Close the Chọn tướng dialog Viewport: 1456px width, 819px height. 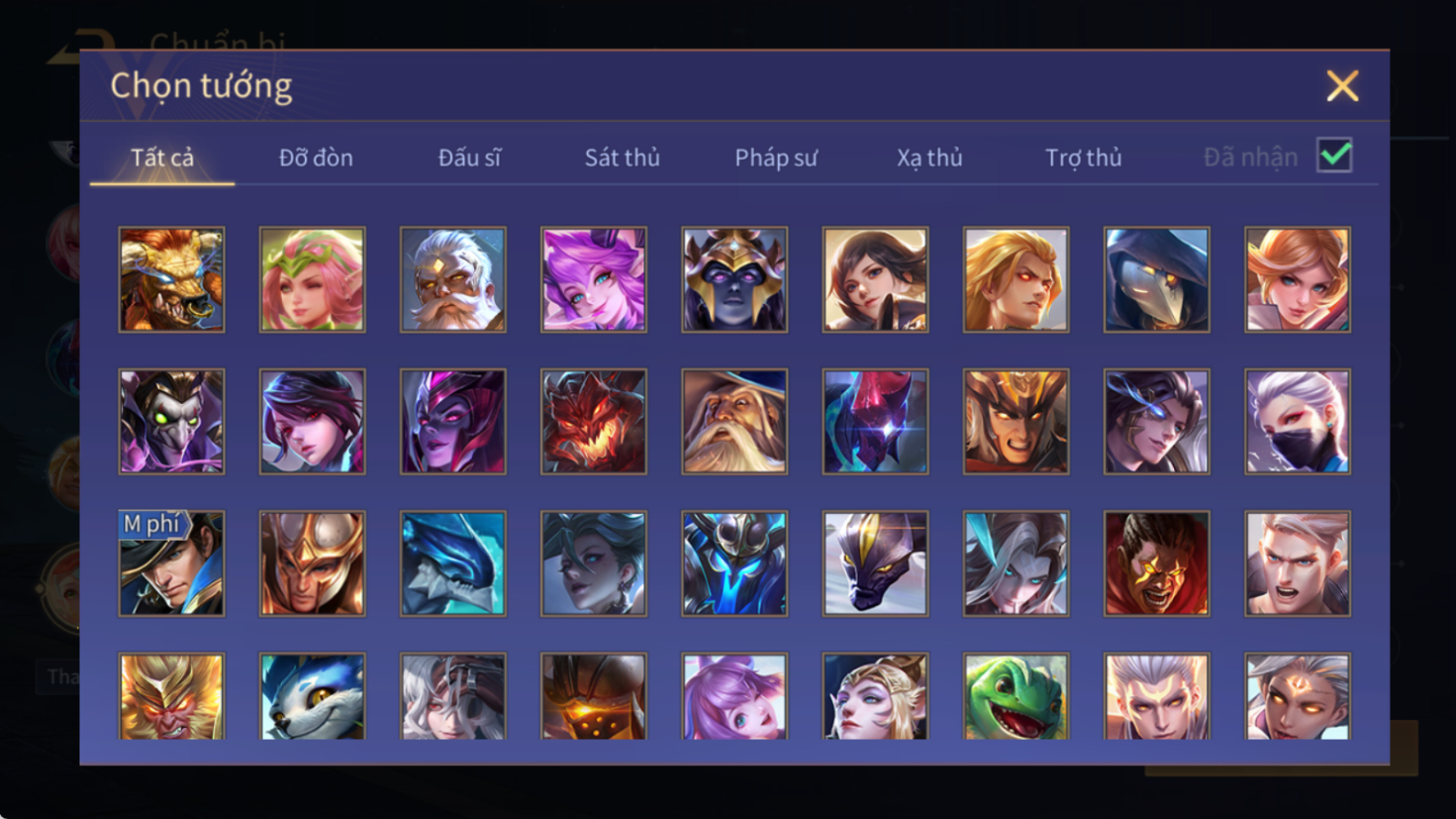coord(1342,86)
